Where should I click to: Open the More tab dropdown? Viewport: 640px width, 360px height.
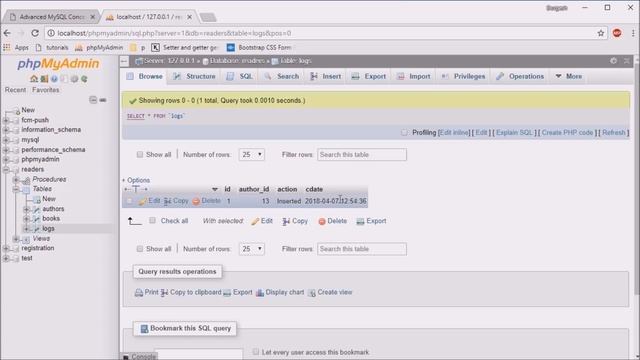pyautogui.click(x=569, y=76)
